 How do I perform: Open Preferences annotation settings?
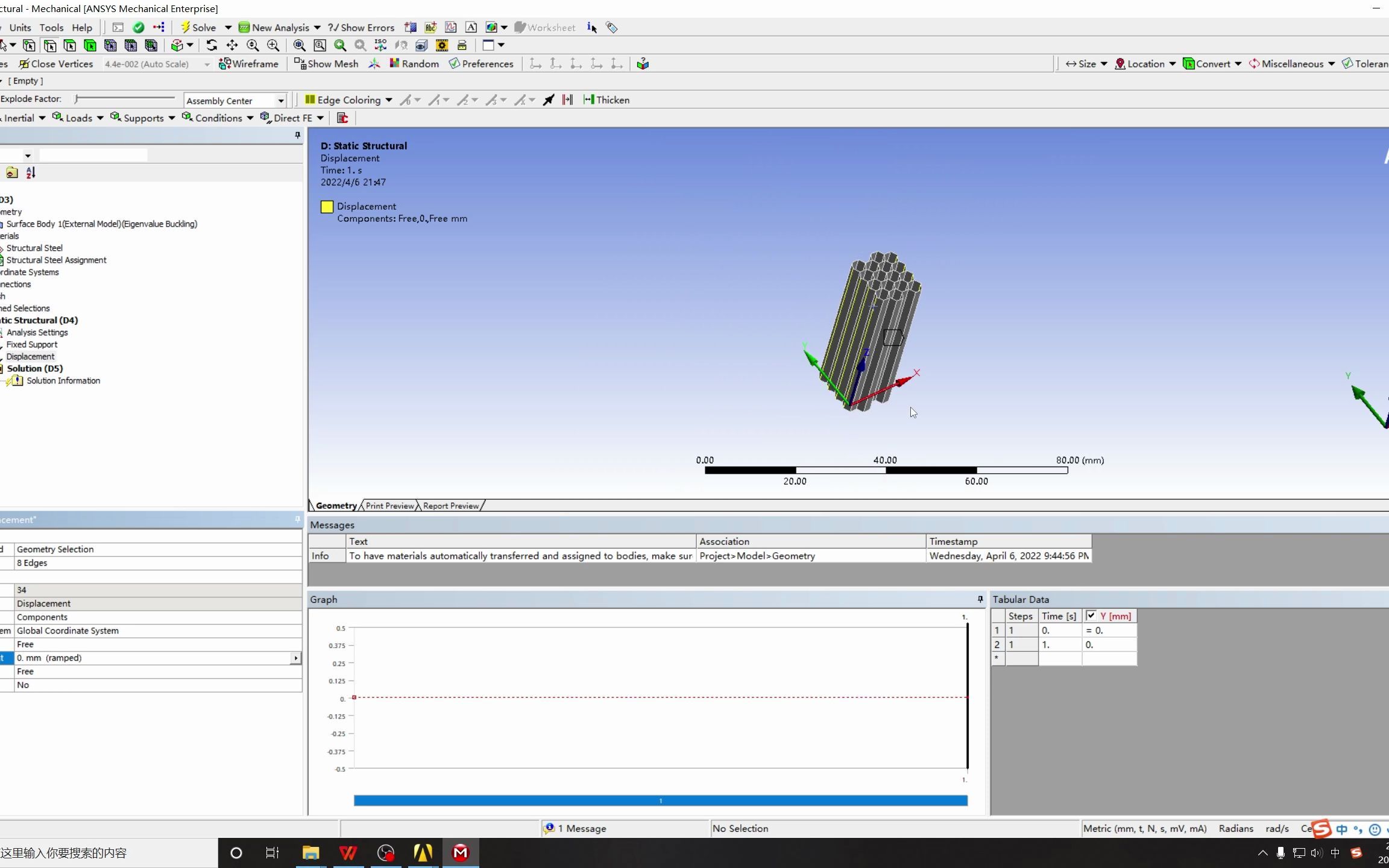481,64
